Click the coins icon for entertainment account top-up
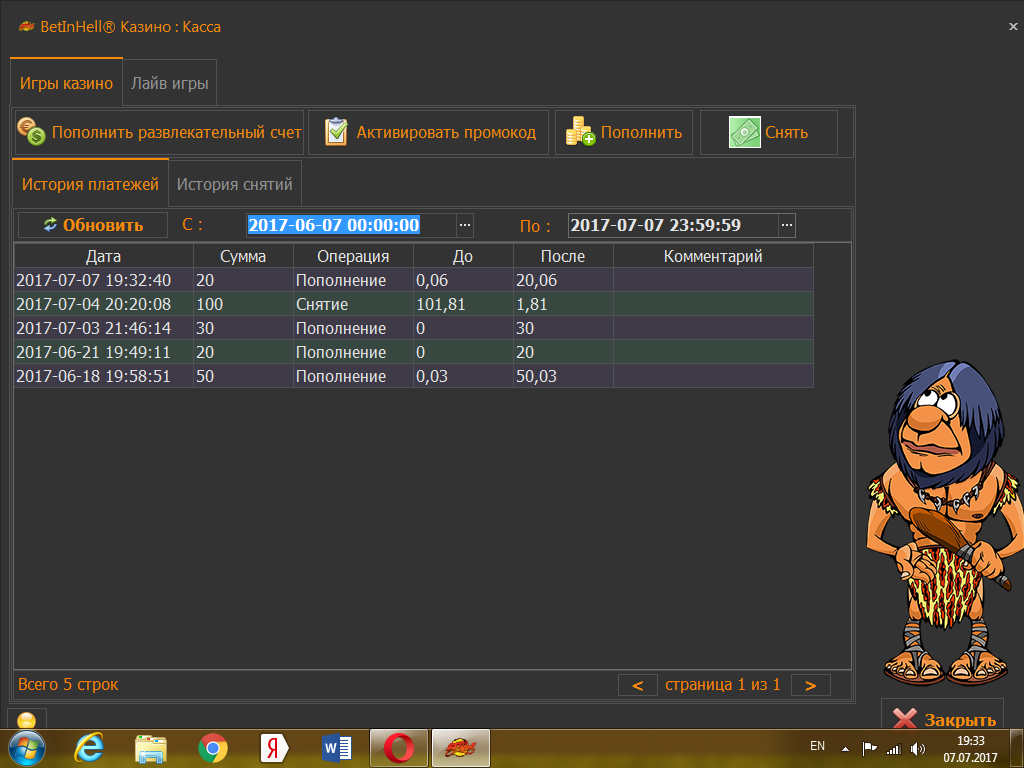The height and width of the screenshot is (768, 1024). 31,132
